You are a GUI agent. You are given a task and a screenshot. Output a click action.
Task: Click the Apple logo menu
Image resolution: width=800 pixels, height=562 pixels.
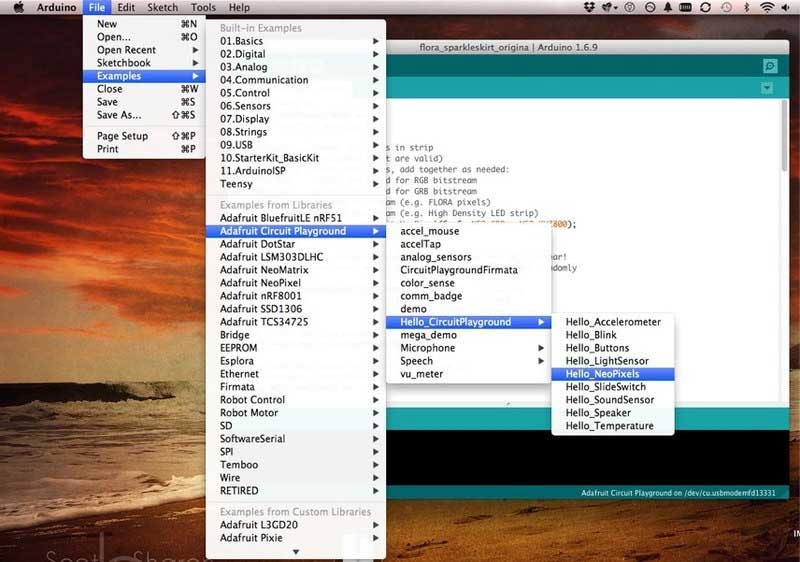(17, 7)
